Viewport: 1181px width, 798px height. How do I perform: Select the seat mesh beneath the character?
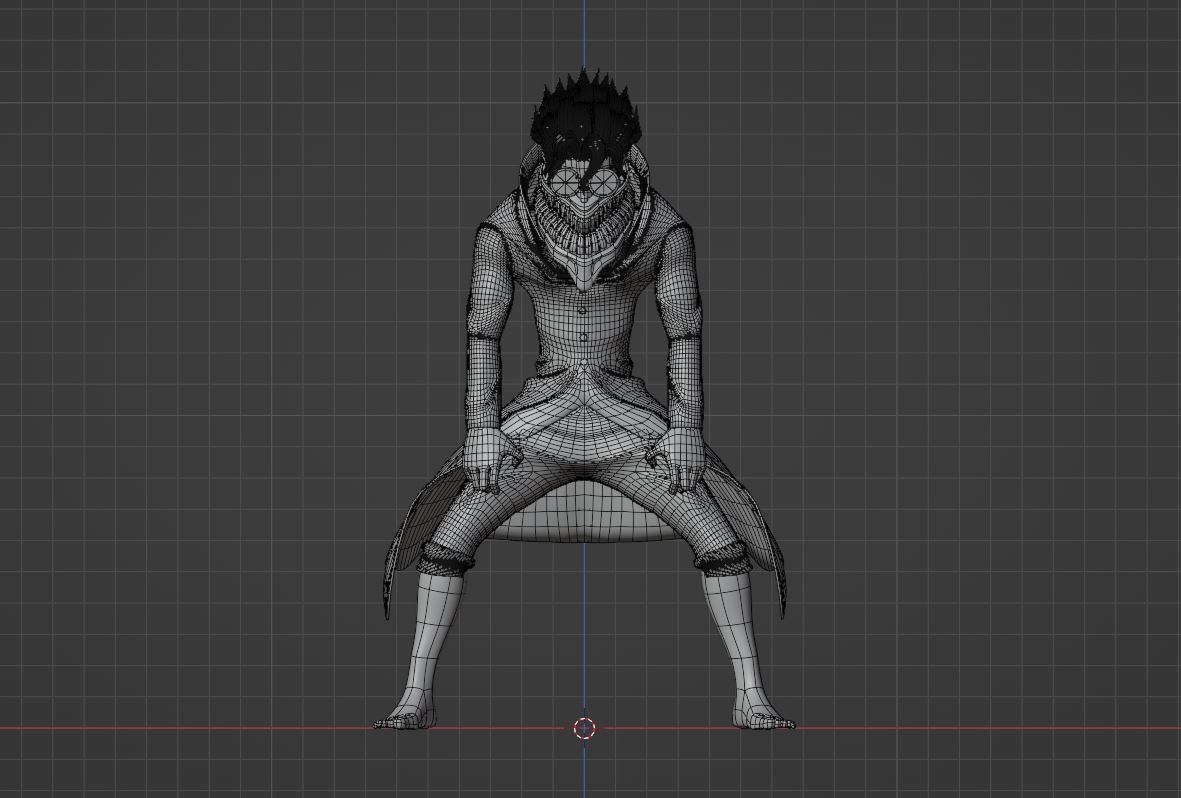[584, 514]
